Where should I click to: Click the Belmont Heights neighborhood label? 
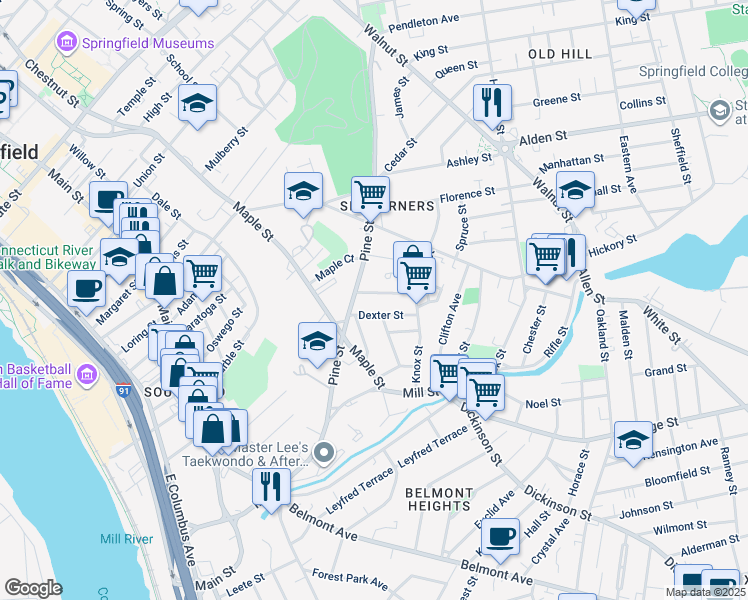[x=439, y=500]
